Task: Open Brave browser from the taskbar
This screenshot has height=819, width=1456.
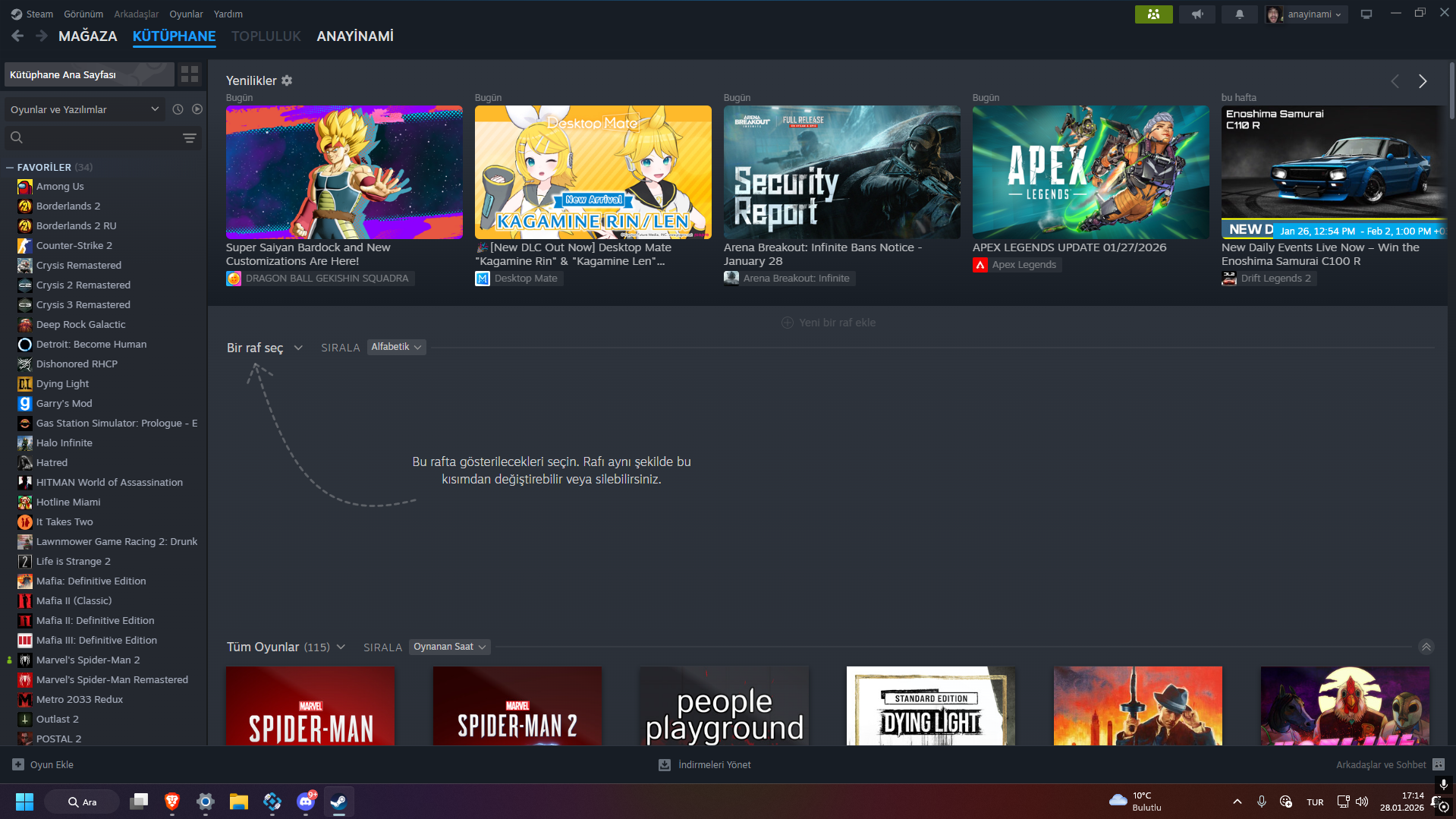Action: pos(172,802)
